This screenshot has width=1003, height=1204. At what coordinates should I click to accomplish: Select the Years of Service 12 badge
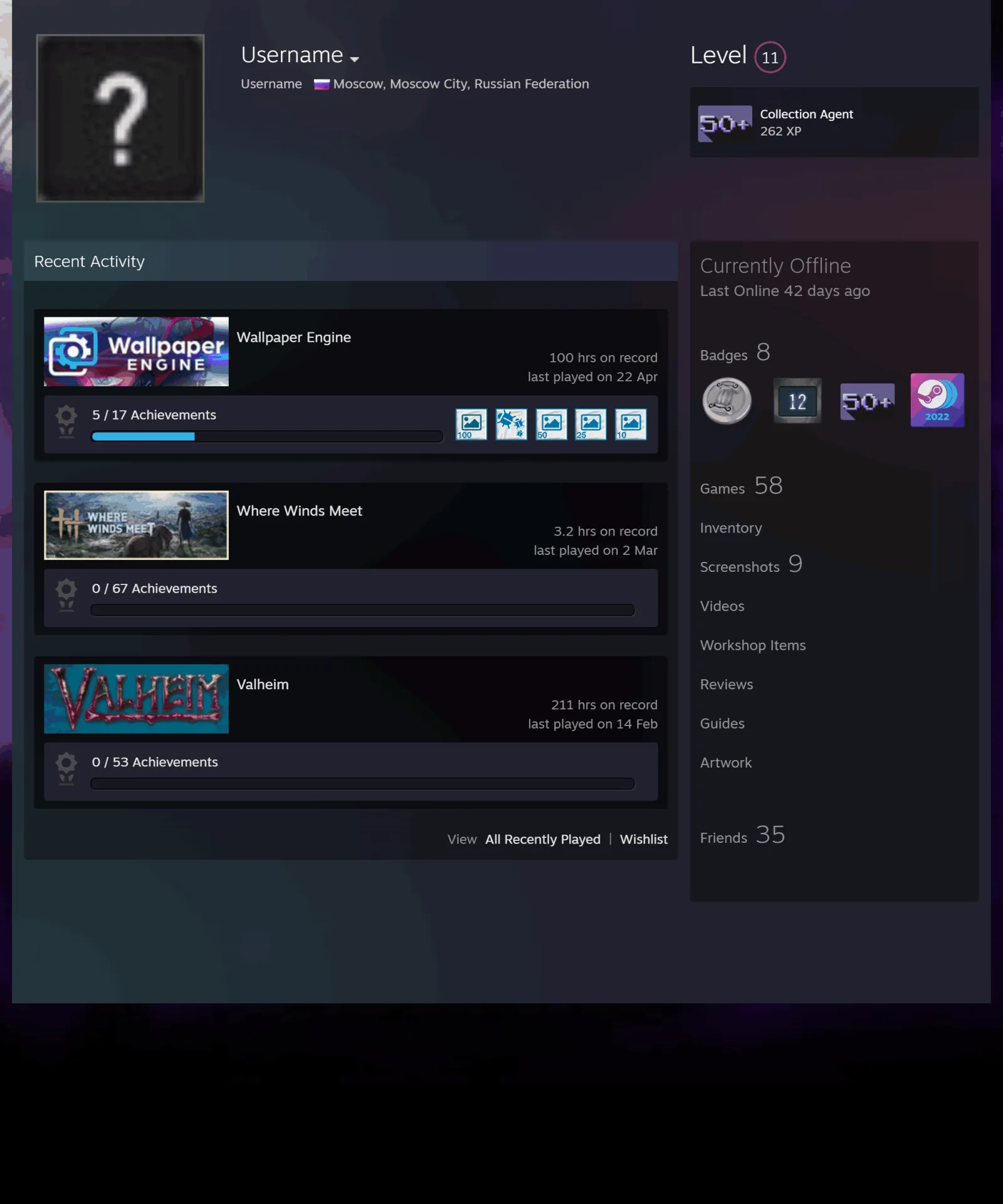pos(797,401)
